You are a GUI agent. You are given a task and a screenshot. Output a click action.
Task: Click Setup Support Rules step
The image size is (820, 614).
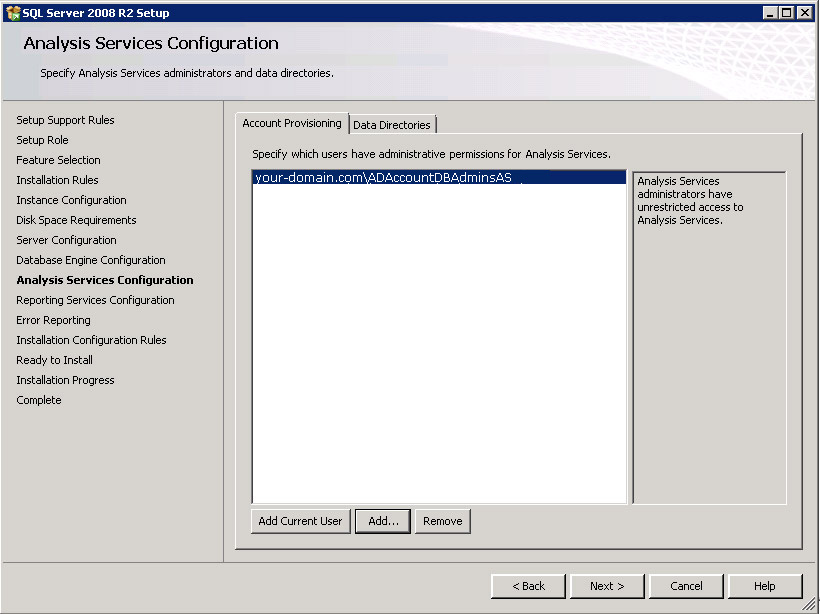(65, 120)
